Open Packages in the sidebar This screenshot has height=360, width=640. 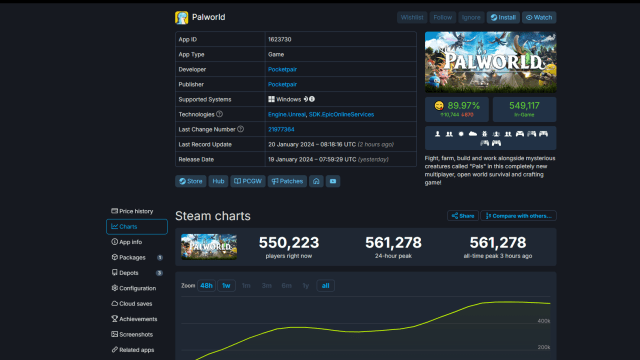pos(136,258)
